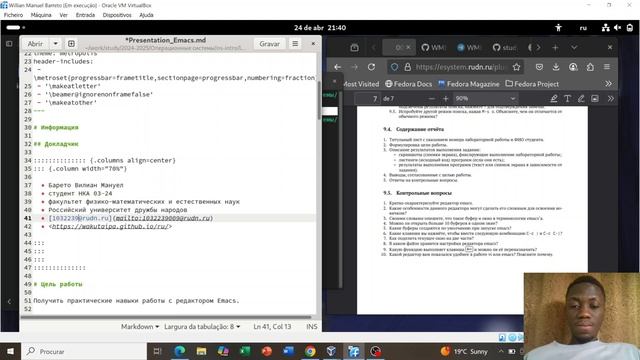Select the PDF highlight tool
This screenshot has width=640, height=360.
click(x=553, y=99)
